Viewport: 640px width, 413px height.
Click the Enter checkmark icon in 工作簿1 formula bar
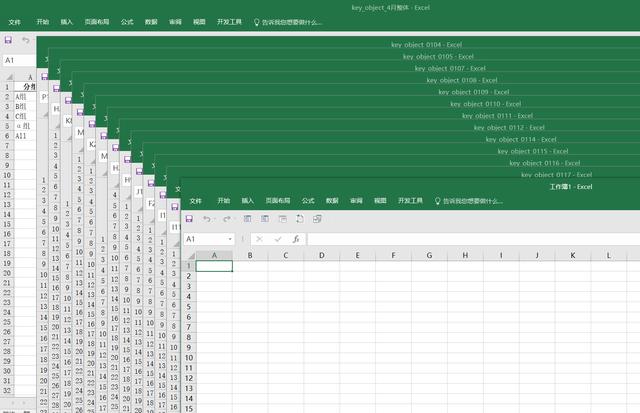tap(278, 239)
